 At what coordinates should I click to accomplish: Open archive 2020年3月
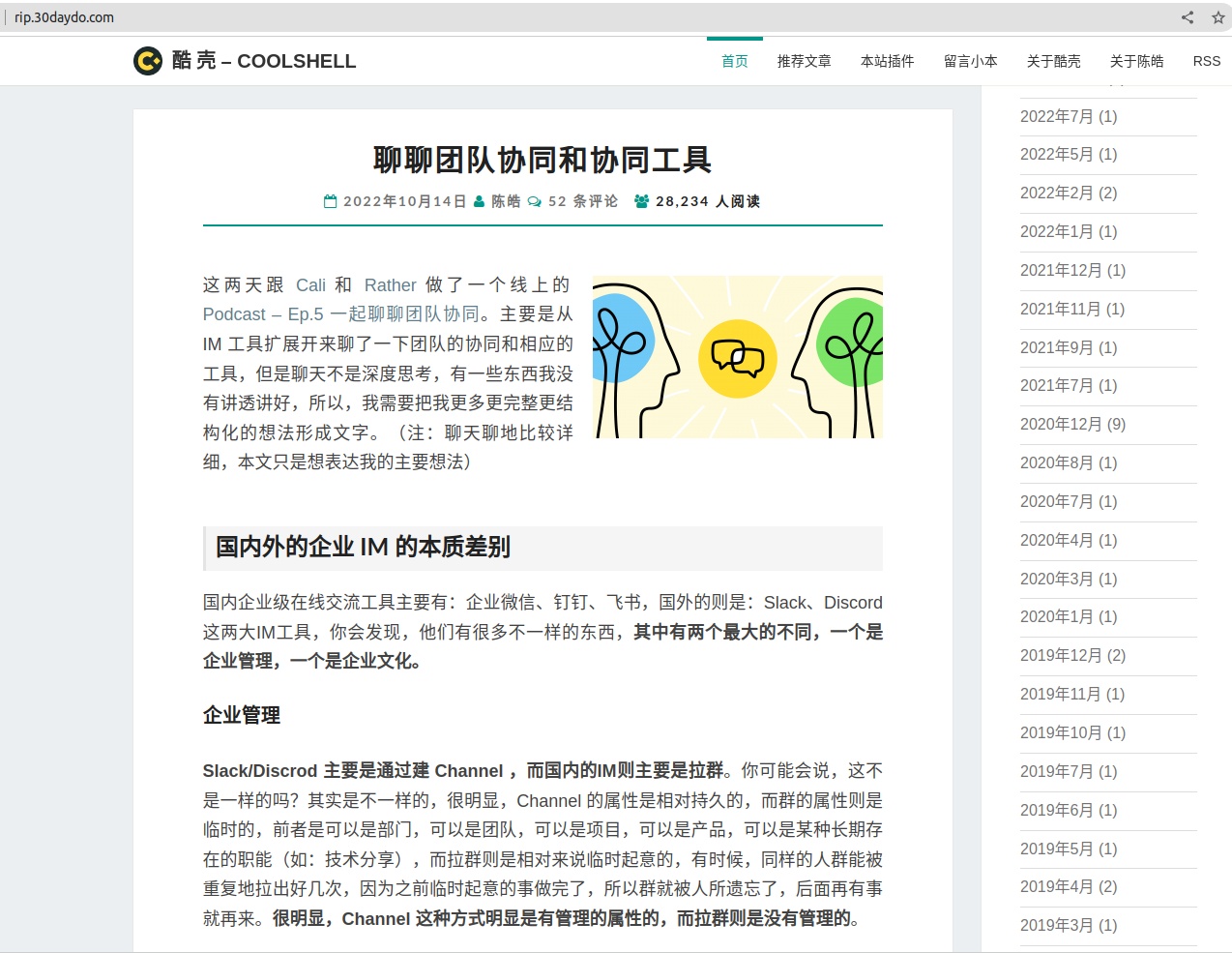[x=1069, y=579]
